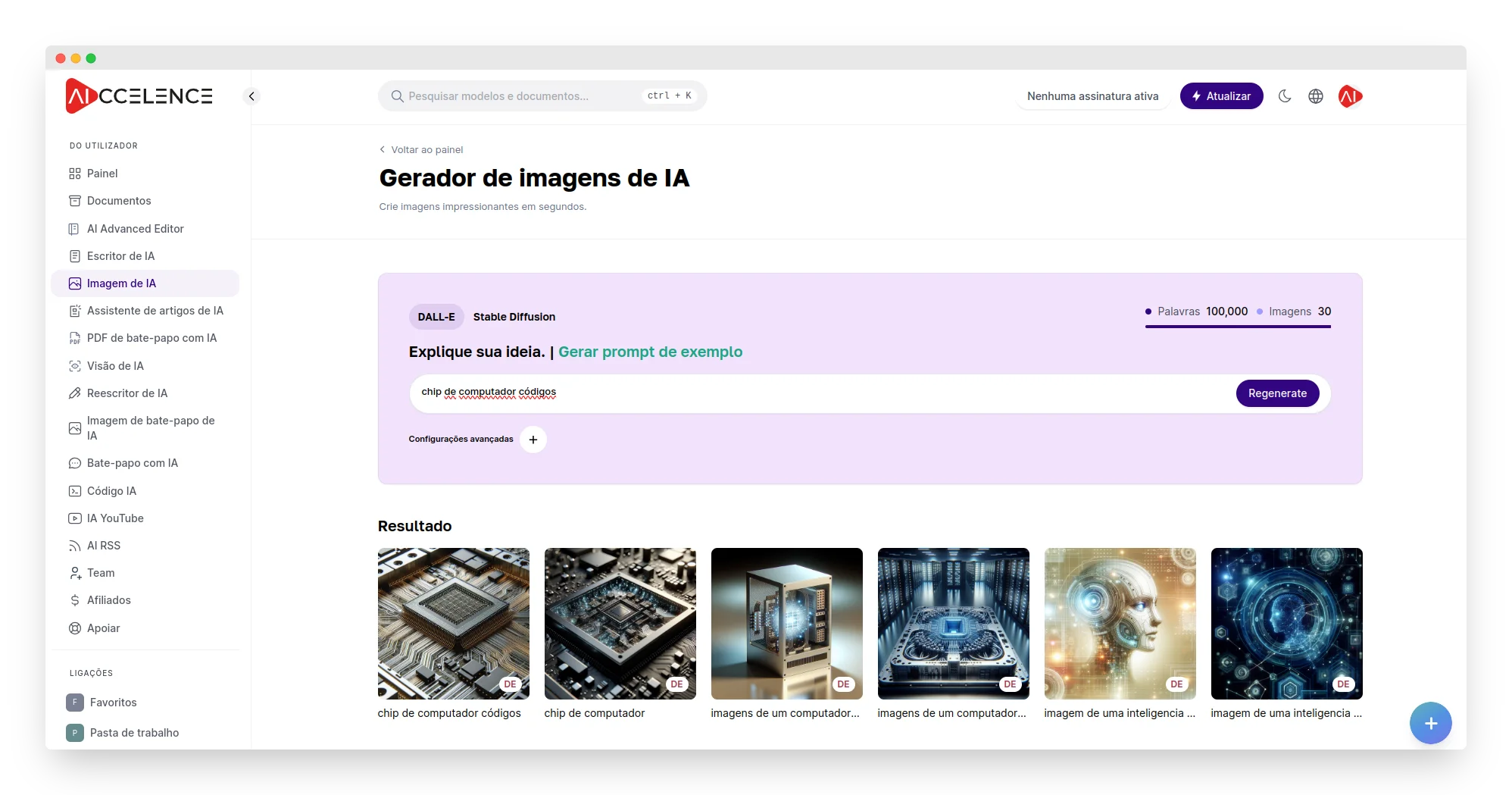The height and width of the screenshot is (795, 1512).
Task: Switch to Stable Diffusion tab
Action: click(x=514, y=317)
